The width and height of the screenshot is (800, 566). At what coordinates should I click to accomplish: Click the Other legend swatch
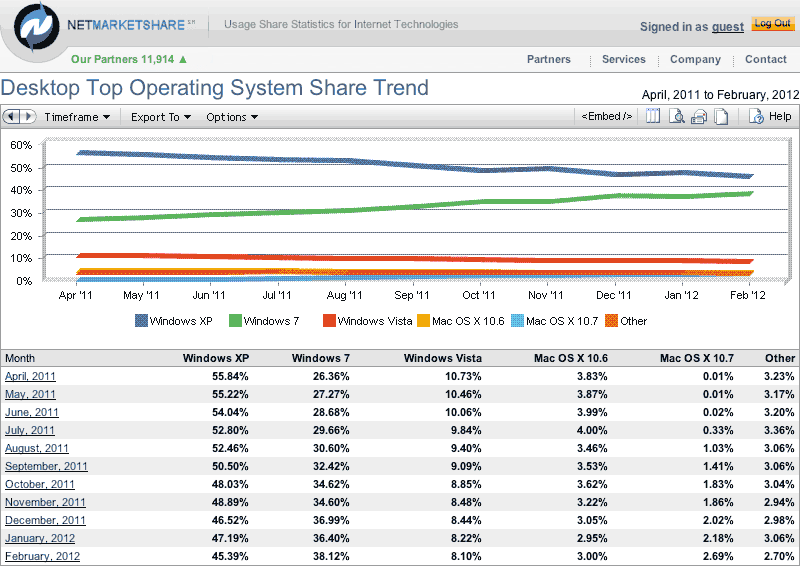click(611, 321)
